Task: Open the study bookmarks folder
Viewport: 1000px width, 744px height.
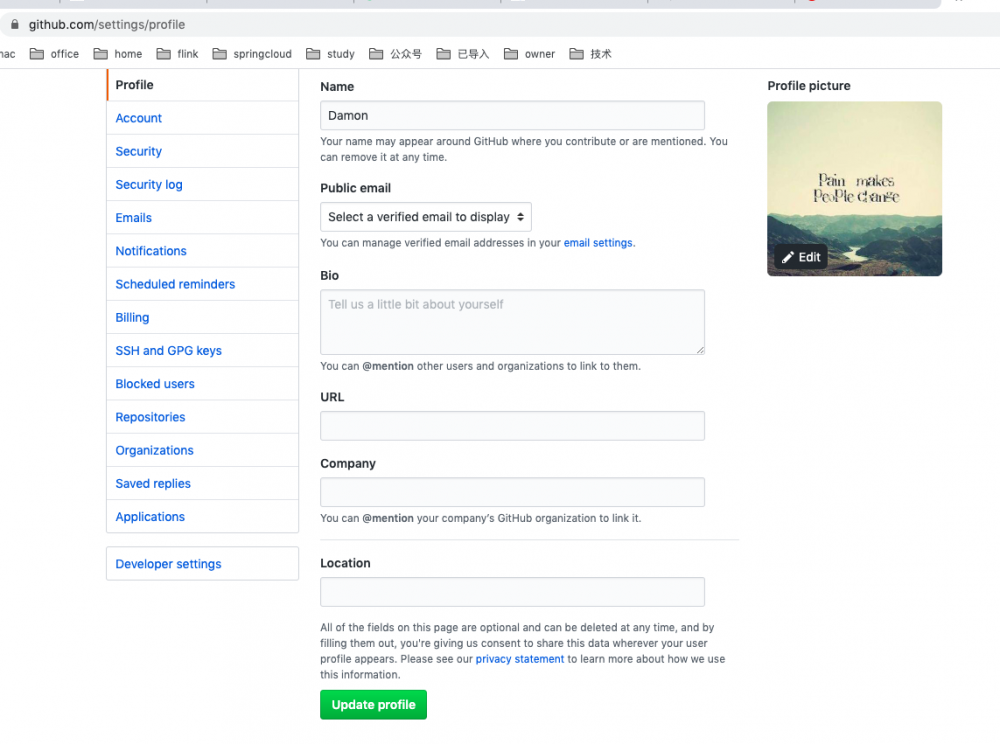Action: click(x=330, y=54)
